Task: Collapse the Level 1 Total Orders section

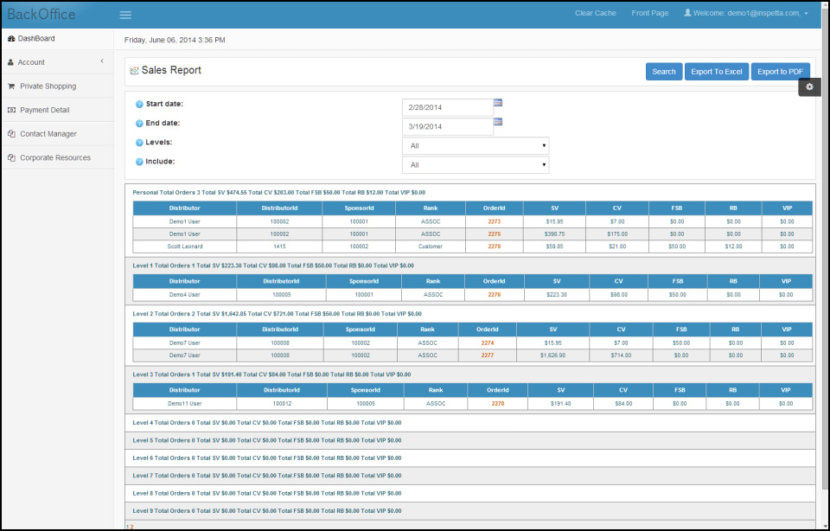Action: click(x=273, y=266)
